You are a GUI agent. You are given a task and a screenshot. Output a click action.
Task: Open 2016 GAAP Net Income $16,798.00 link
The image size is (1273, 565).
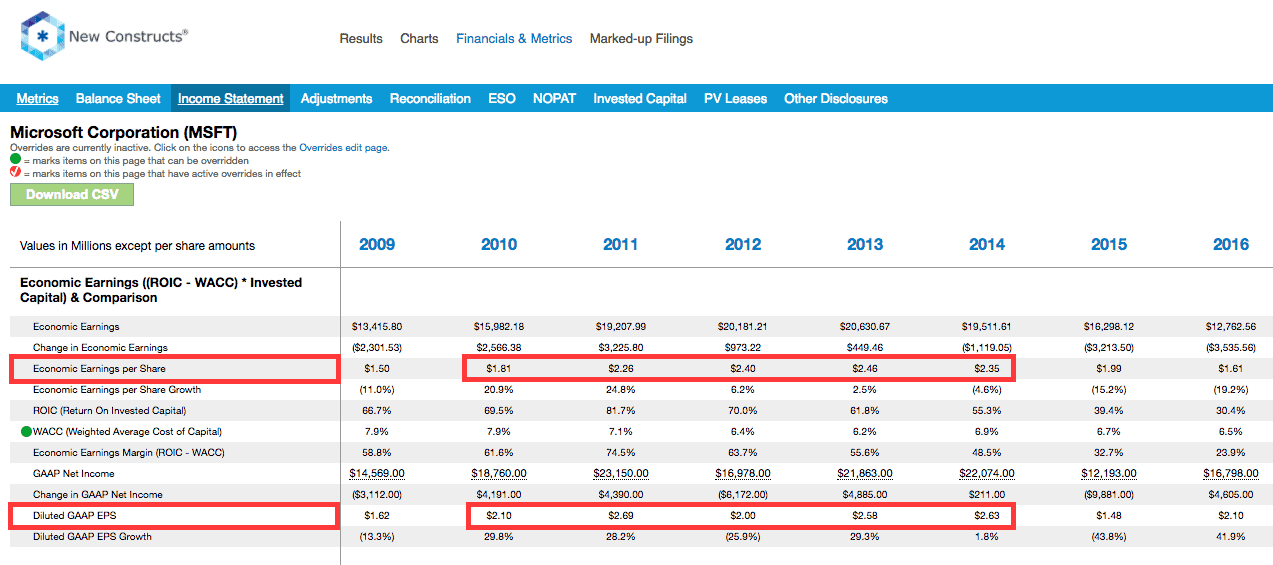point(1231,474)
